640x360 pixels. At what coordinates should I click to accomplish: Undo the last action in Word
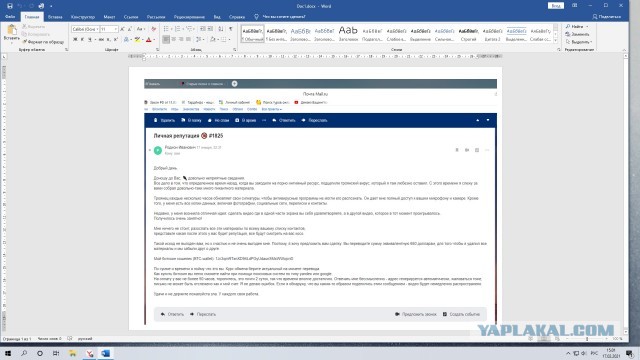click(20, 6)
